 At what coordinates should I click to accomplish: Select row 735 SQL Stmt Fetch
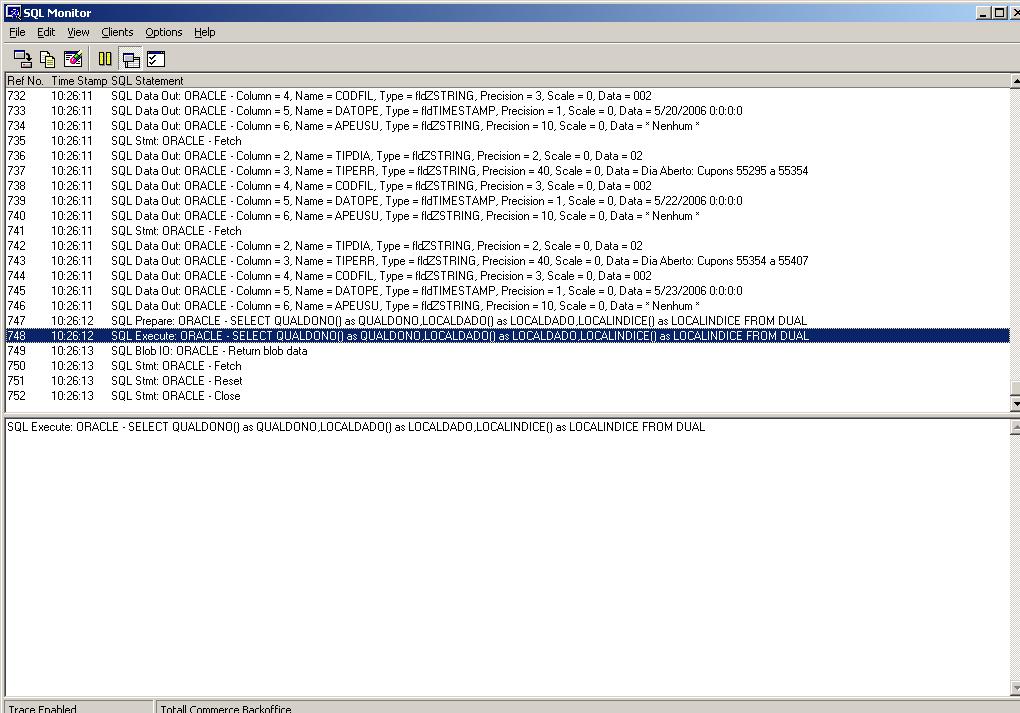pyautogui.click(x=507, y=141)
